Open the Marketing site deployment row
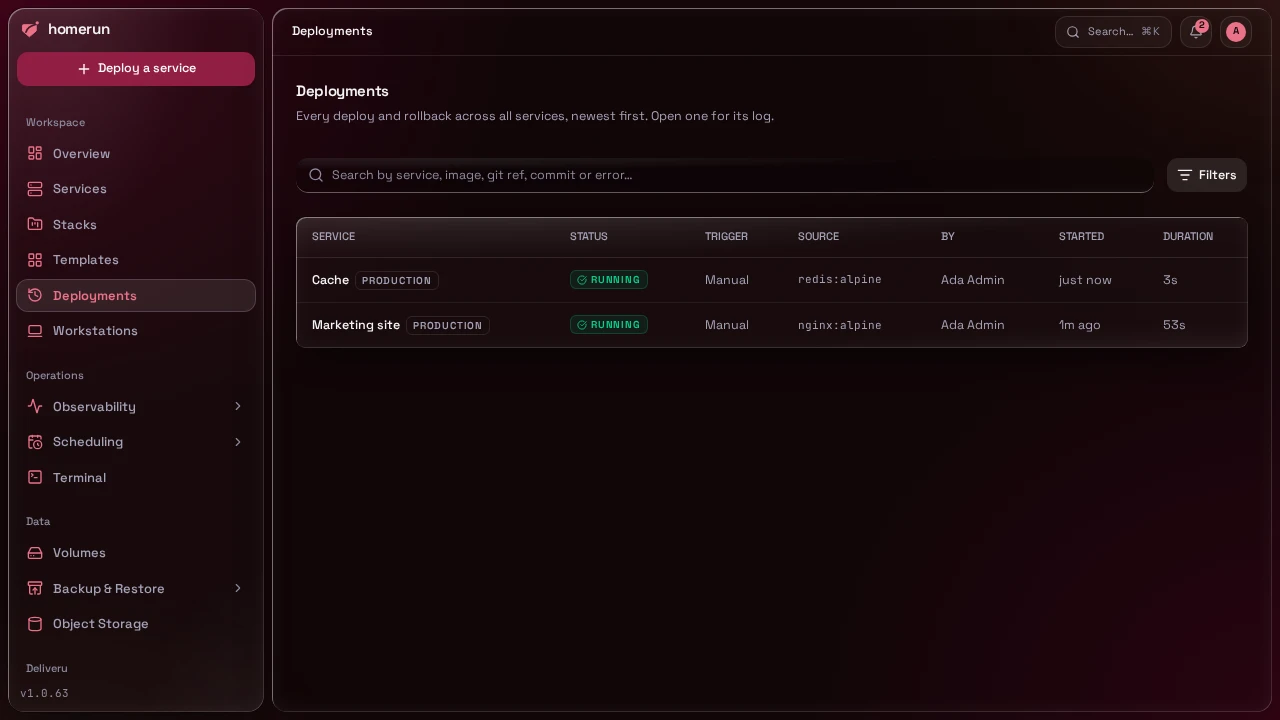Image resolution: width=1280 pixels, height=720 pixels. 772,325
